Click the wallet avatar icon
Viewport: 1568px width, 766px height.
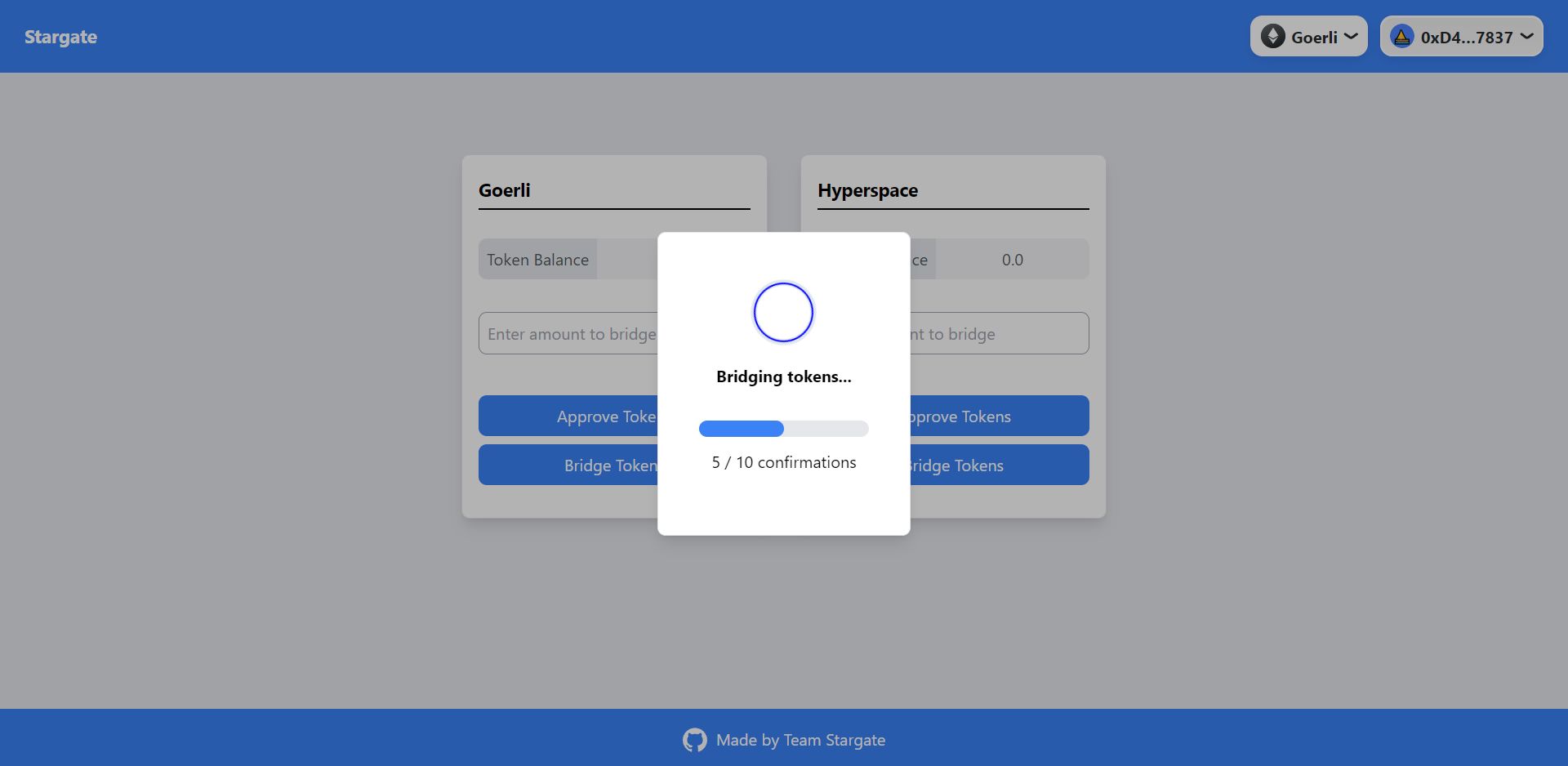(1401, 37)
